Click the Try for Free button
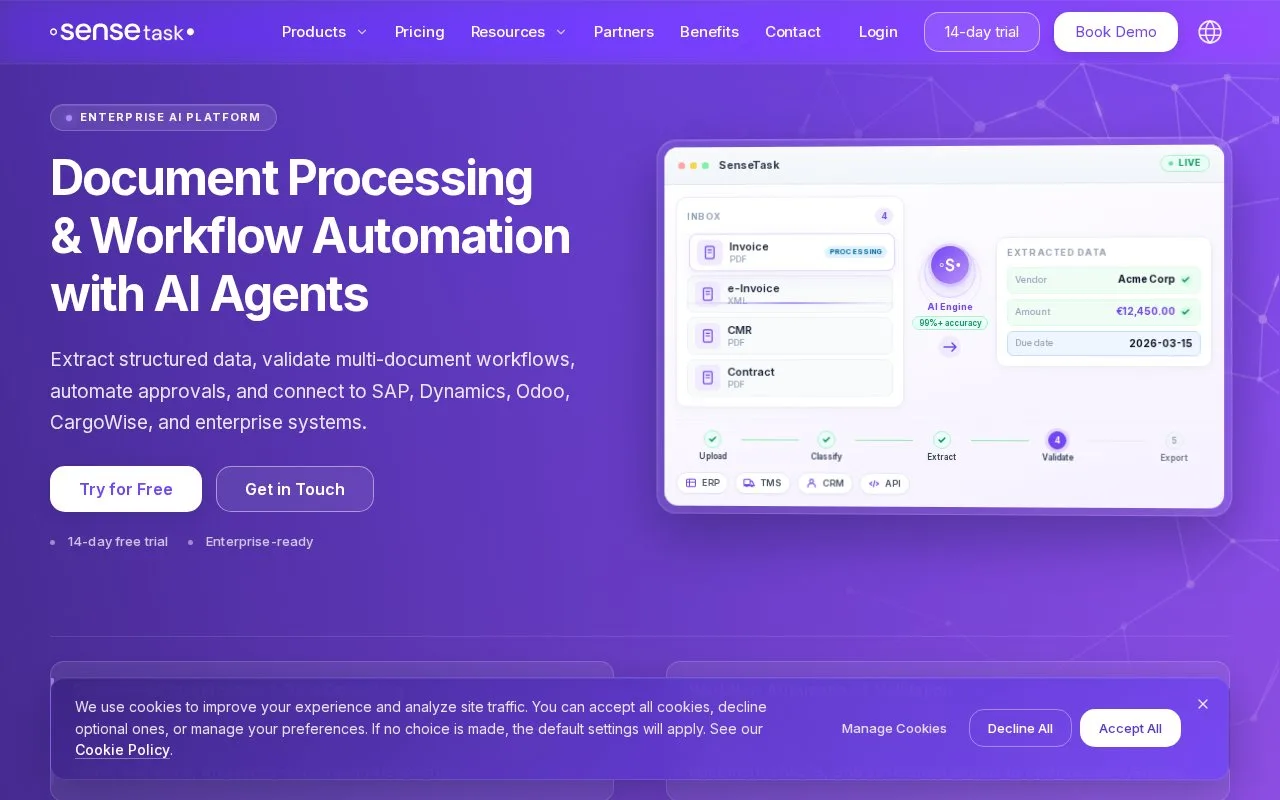 126,489
